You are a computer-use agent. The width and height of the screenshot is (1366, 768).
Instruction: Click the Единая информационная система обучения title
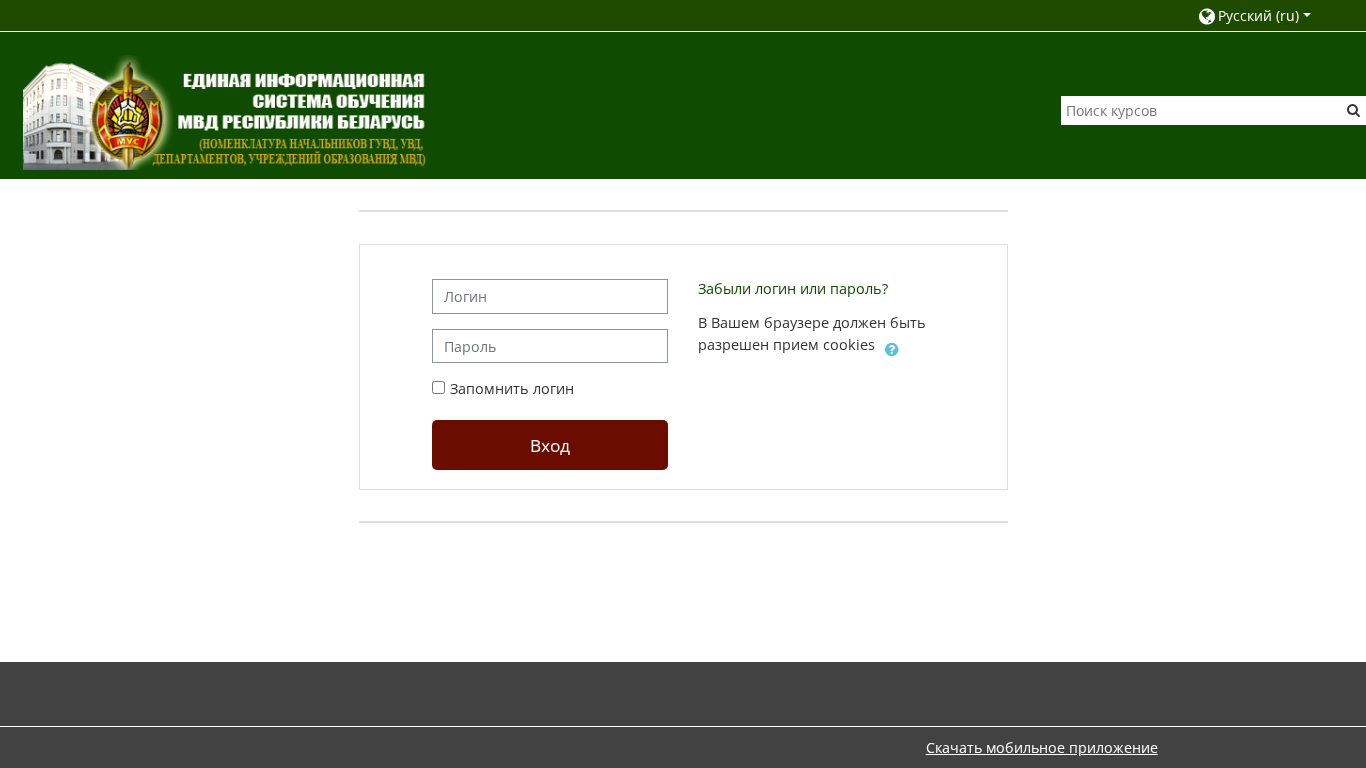(x=304, y=90)
